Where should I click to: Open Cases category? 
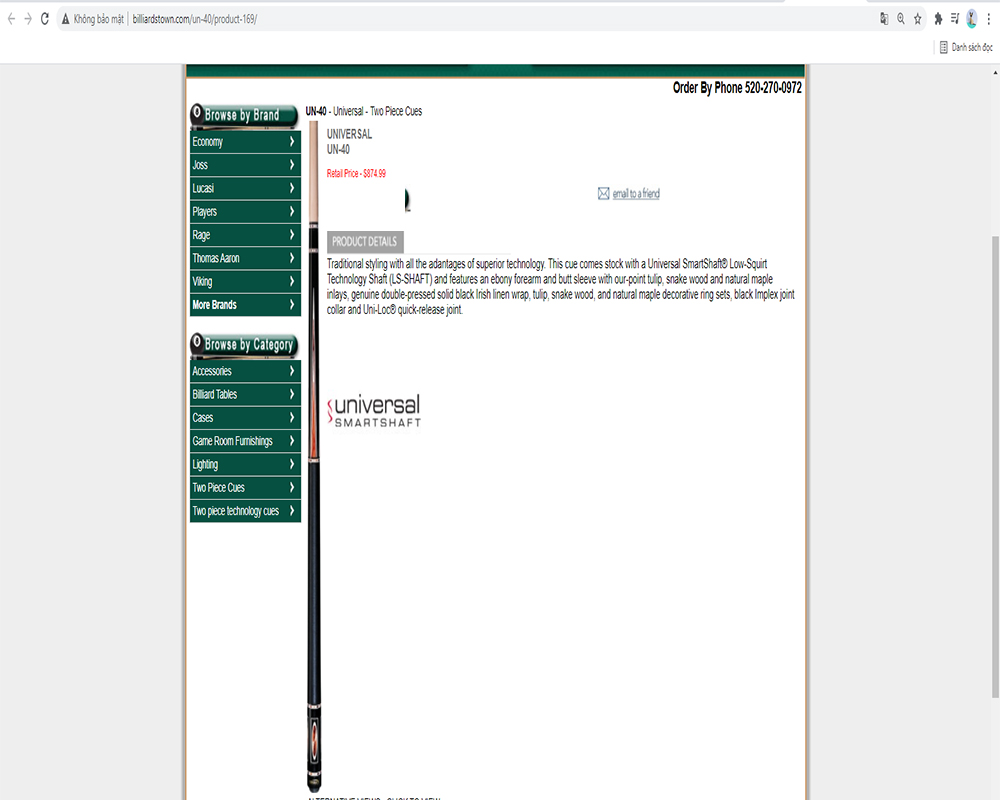(245, 418)
